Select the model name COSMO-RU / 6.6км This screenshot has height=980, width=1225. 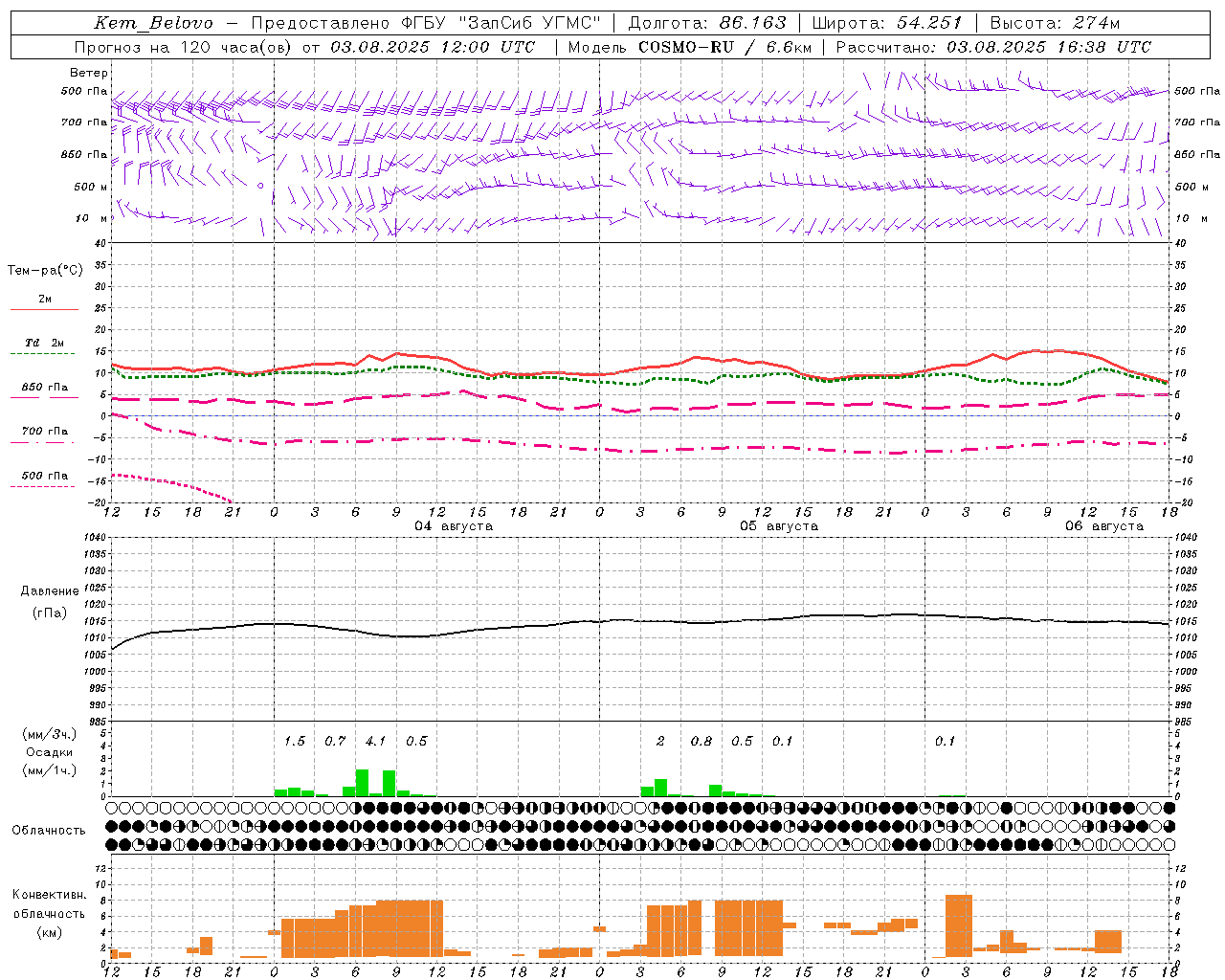coord(724,47)
